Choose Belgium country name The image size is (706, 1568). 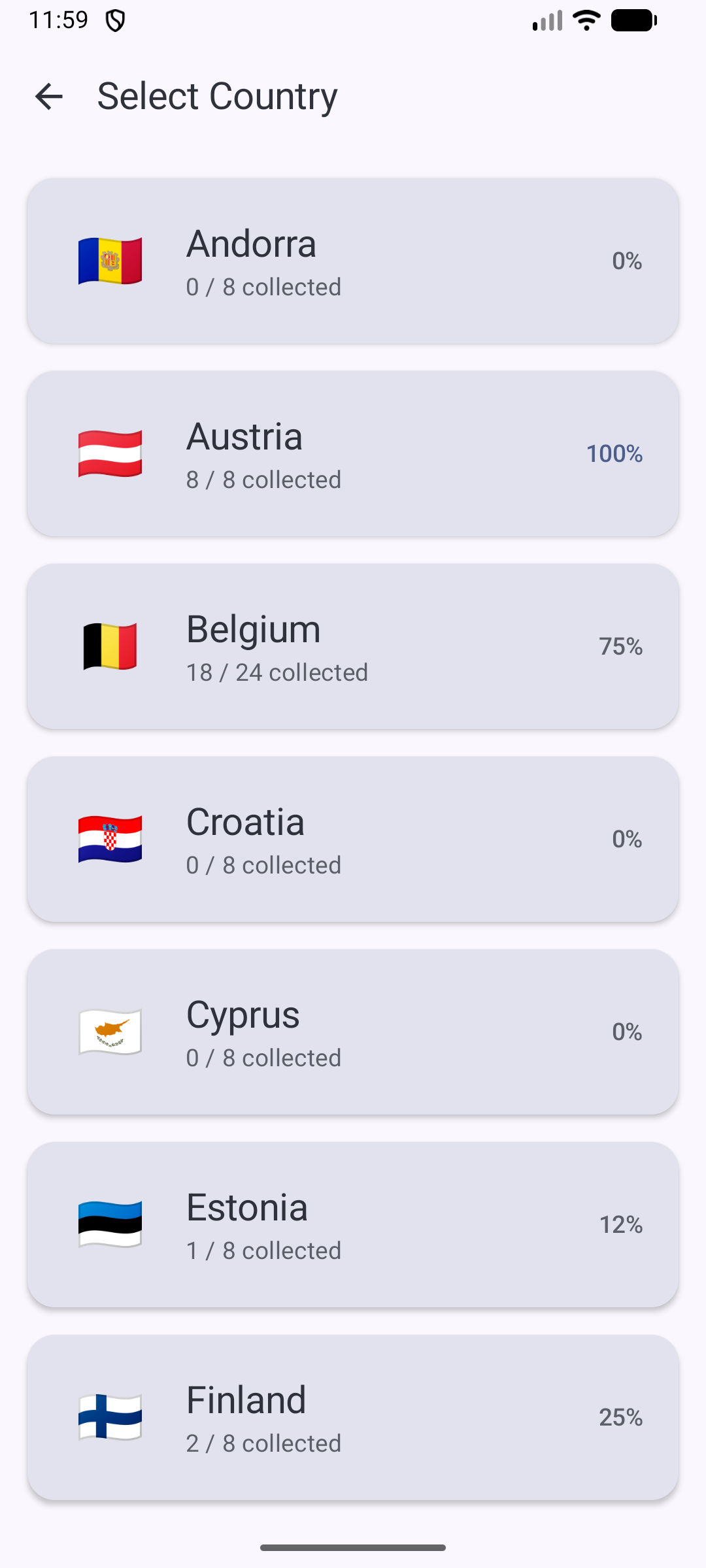coord(254,629)
